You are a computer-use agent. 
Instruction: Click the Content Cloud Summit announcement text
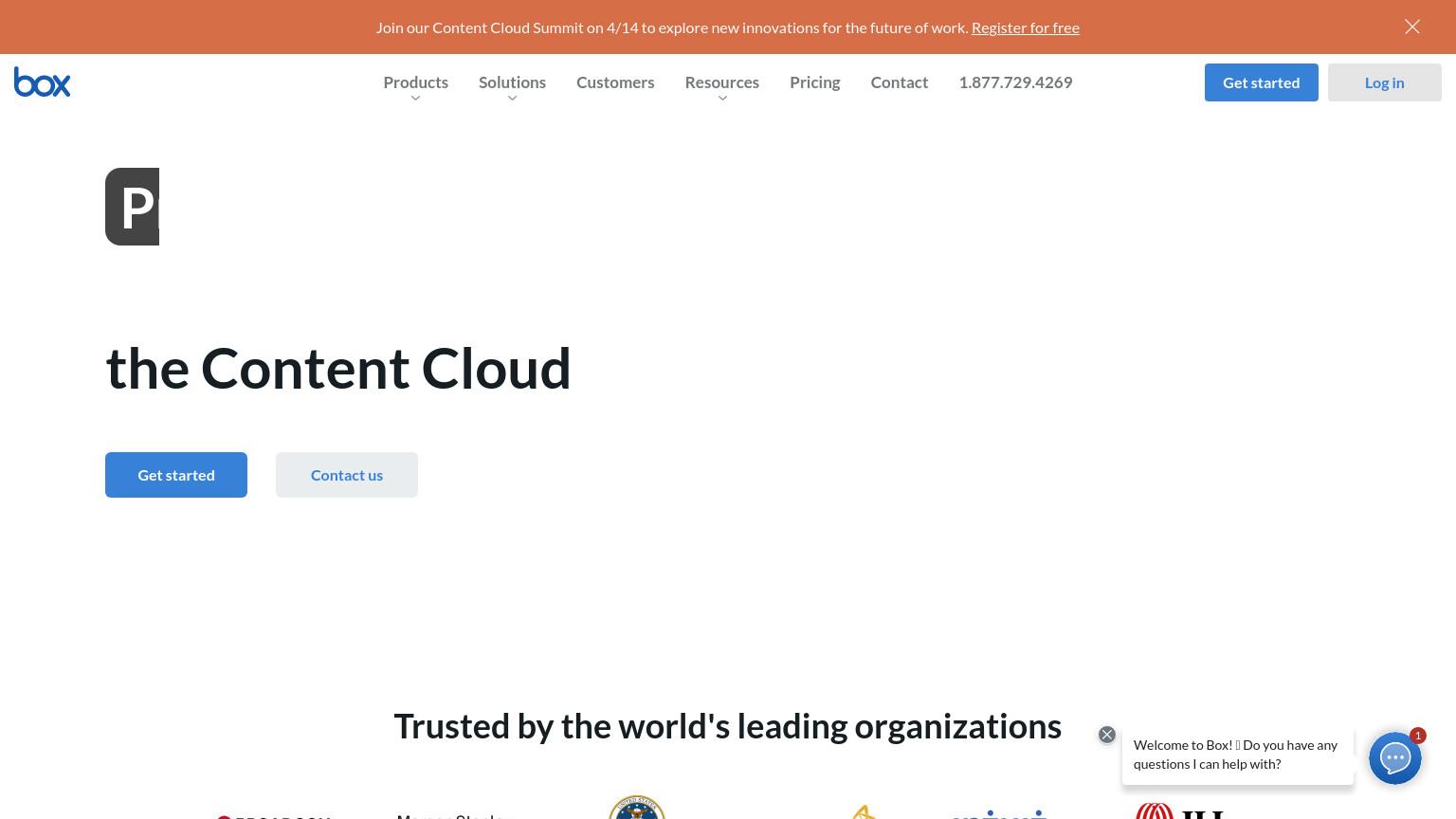pos(672,27)
